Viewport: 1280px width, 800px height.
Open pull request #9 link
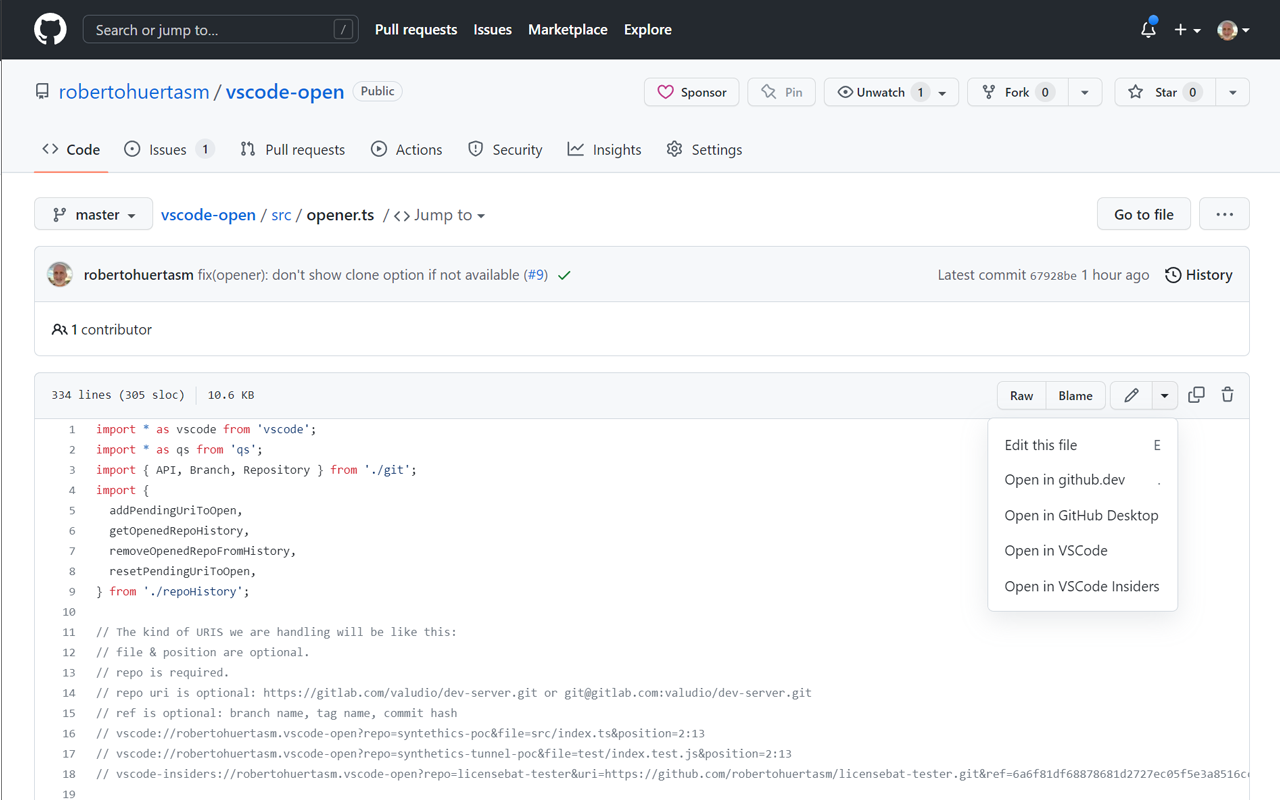pyautogui.click(x=536, y=275)
